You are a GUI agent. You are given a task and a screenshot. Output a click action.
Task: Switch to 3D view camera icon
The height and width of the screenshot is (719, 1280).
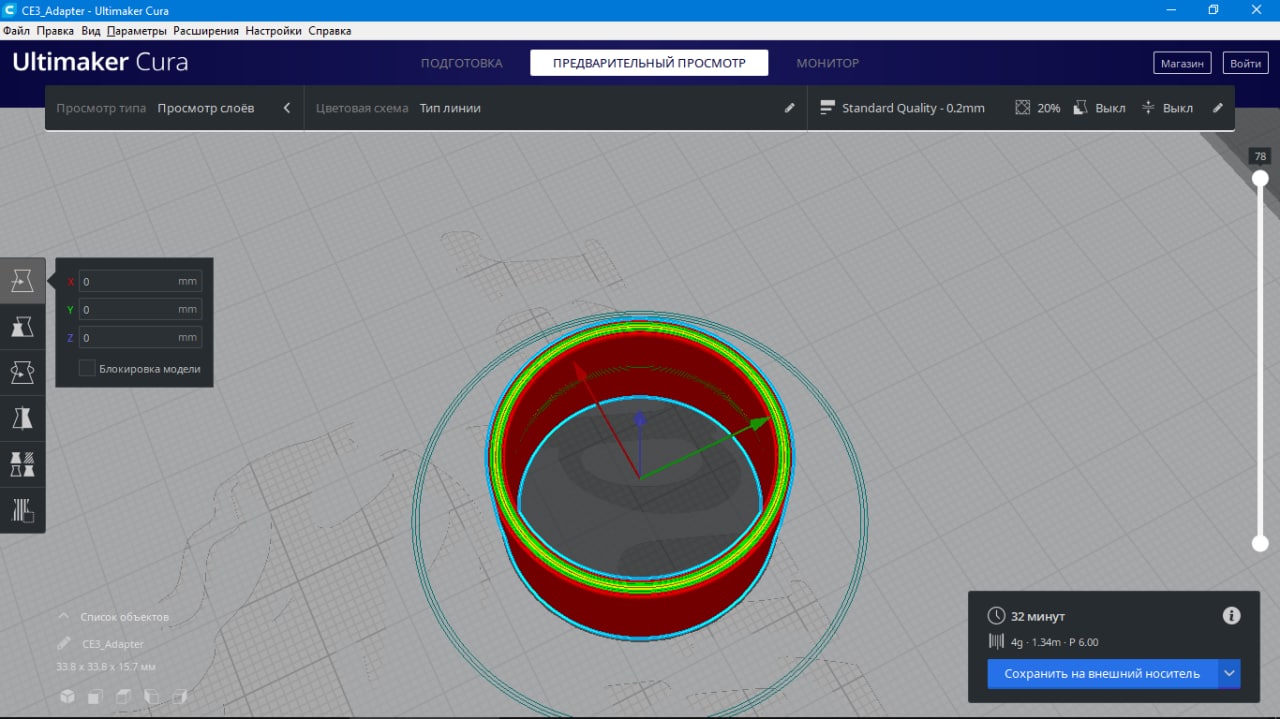(x=66, y=696)
